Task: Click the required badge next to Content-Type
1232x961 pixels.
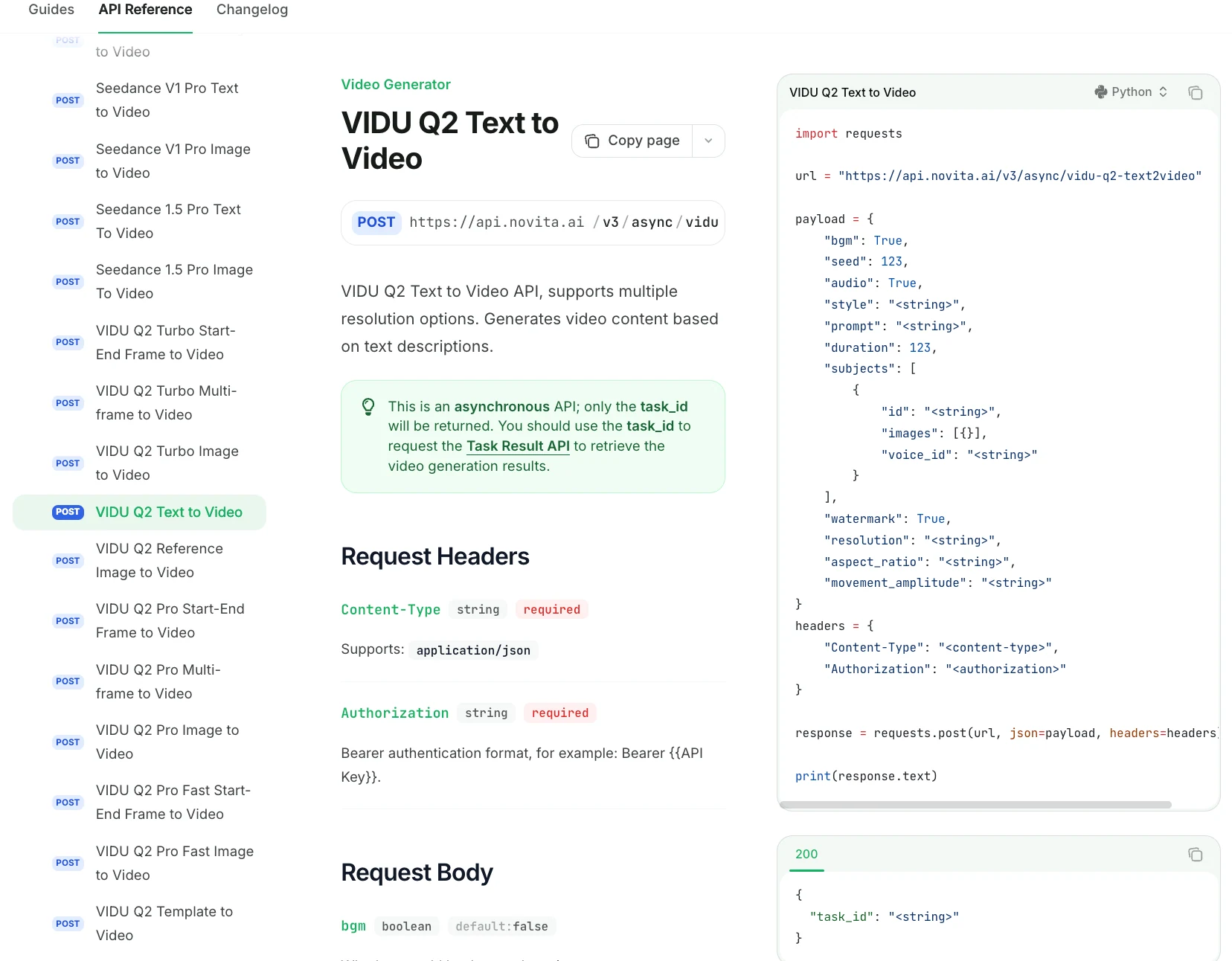Action: click(552, 610)
